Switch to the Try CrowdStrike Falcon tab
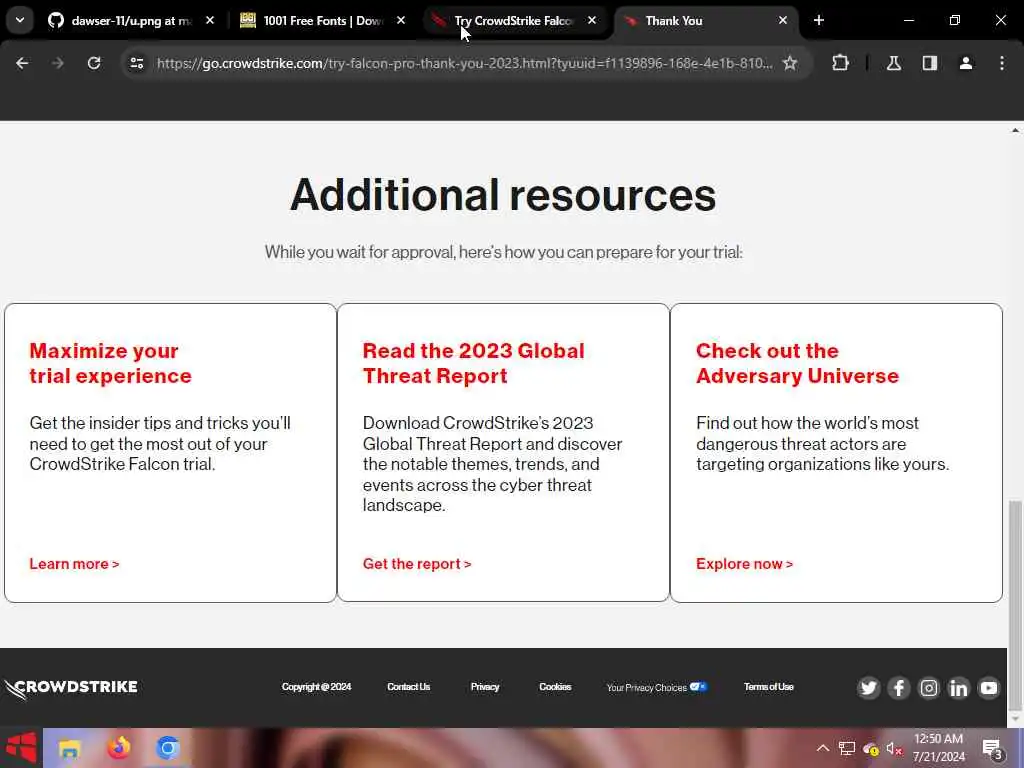The image size is (1024, 768). (x=514, y=21)
